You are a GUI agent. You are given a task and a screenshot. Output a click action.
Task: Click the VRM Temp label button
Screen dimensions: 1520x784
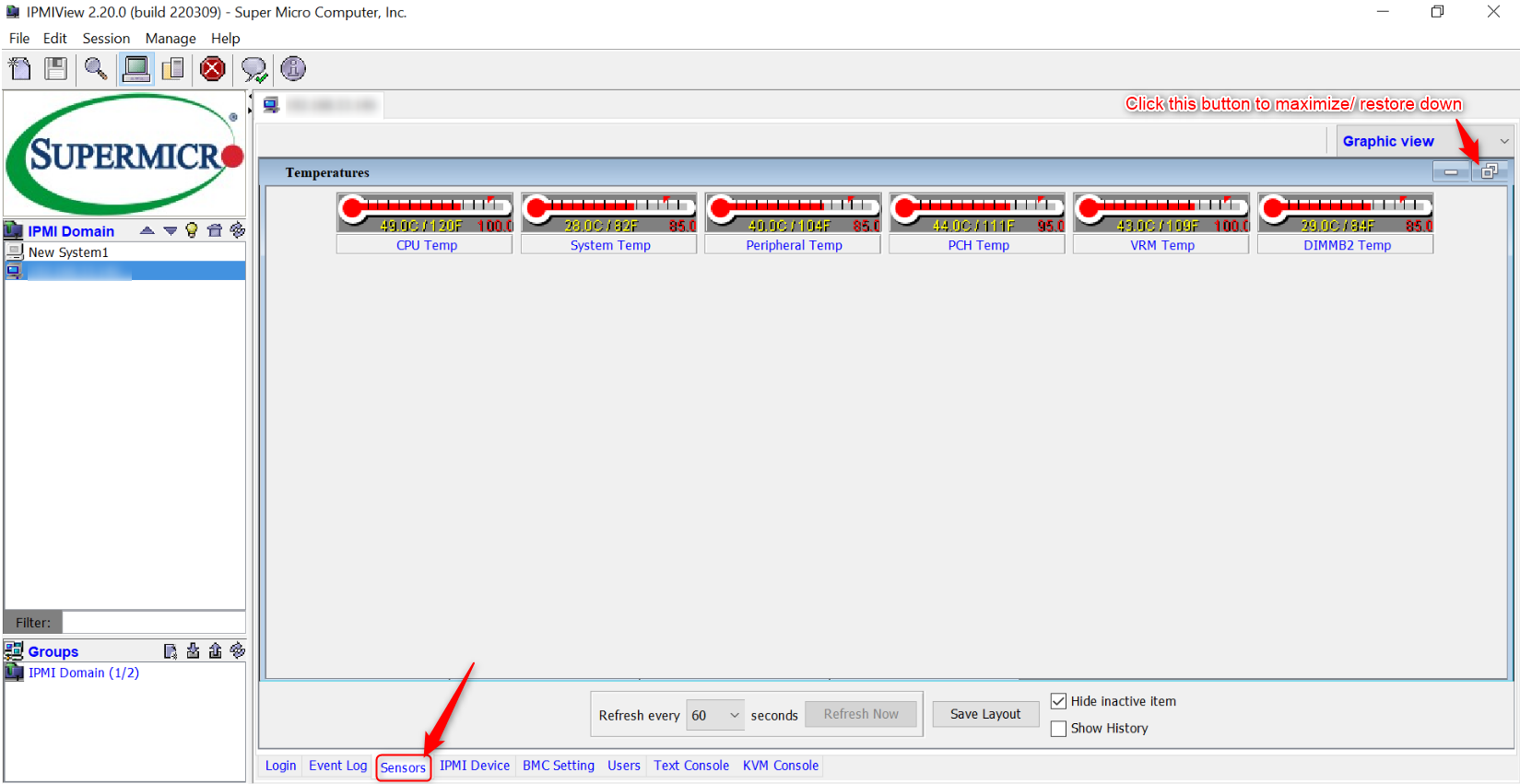pyautogui.click(x=1161, y=245)
